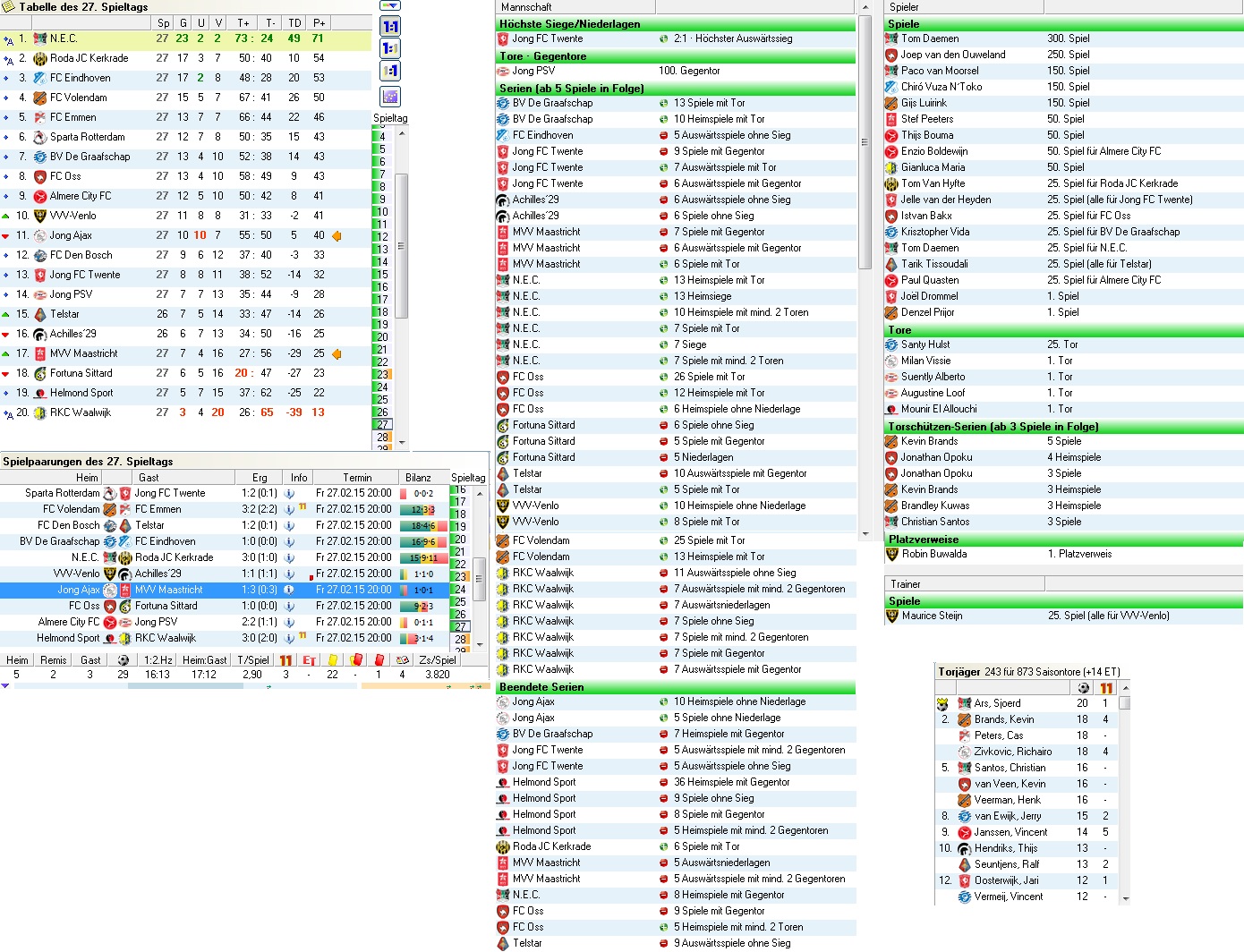Click scrollbar thumb of the Torjäger list

(x=1125, y=702)
